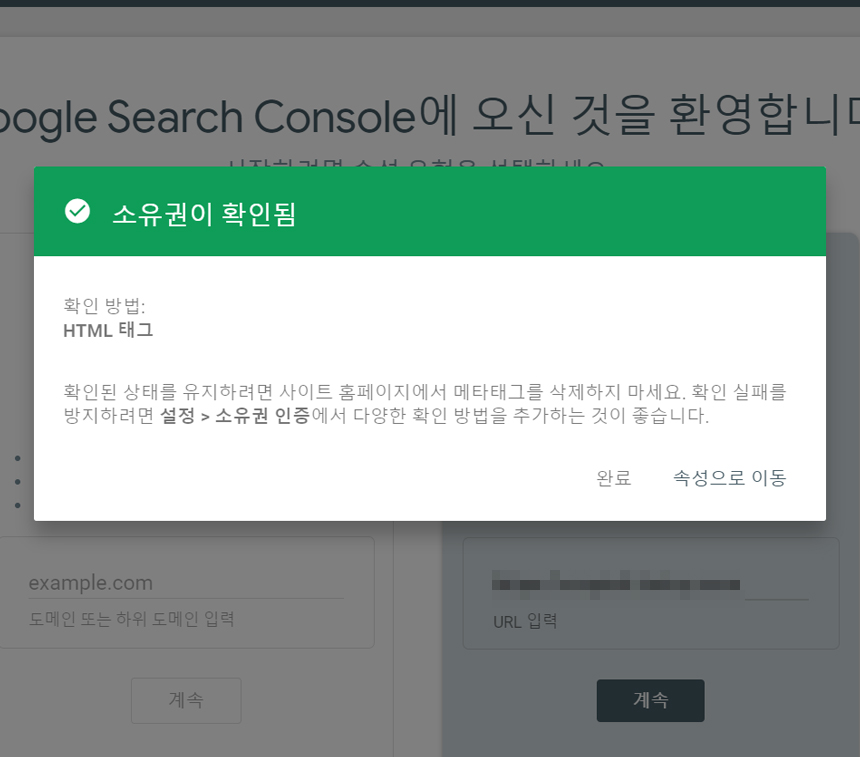860x757 pixels.
Task: Click the green checkmark icon beside 소유권이 확인됨
Action: point(77,211)
